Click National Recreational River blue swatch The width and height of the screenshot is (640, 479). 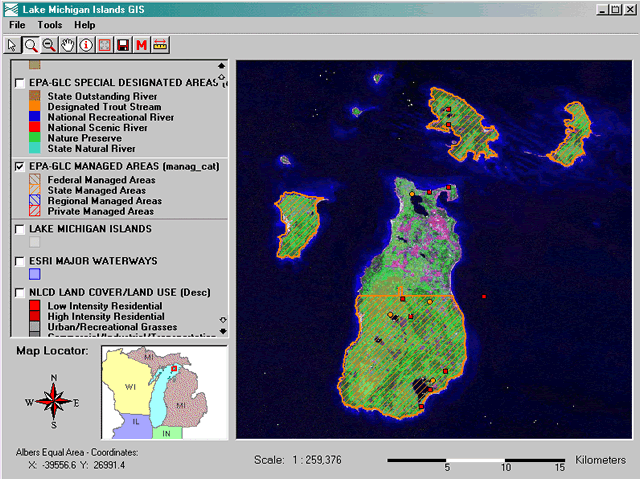tap(35, 117)
